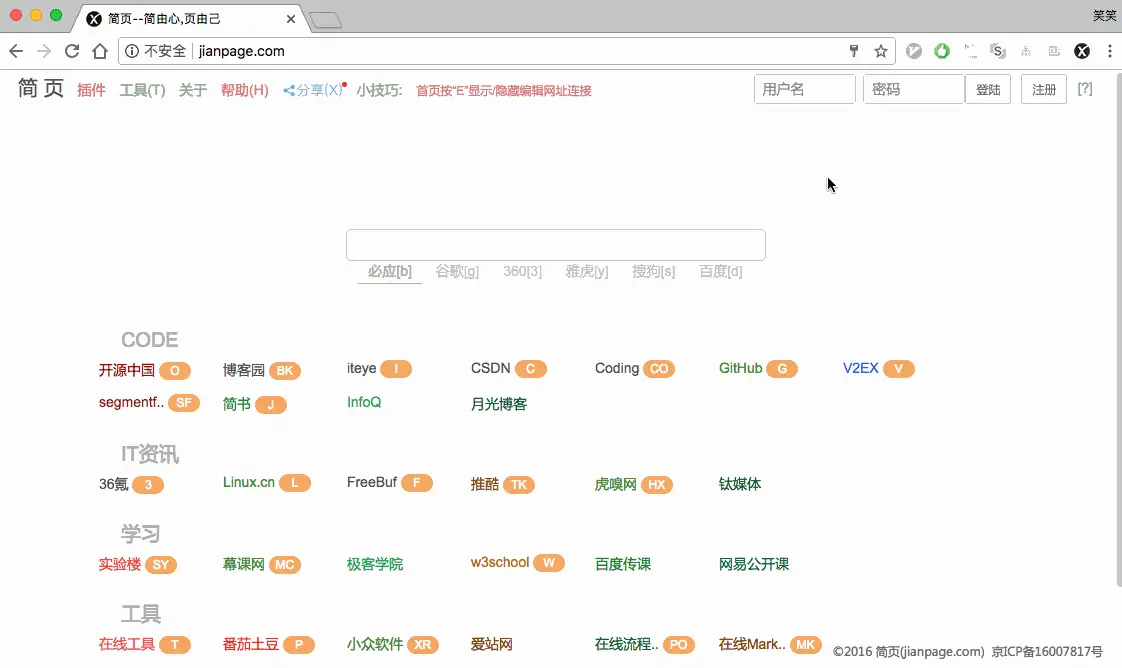
Task: Open the 番茄土豆 link
Action: point(250,644)
